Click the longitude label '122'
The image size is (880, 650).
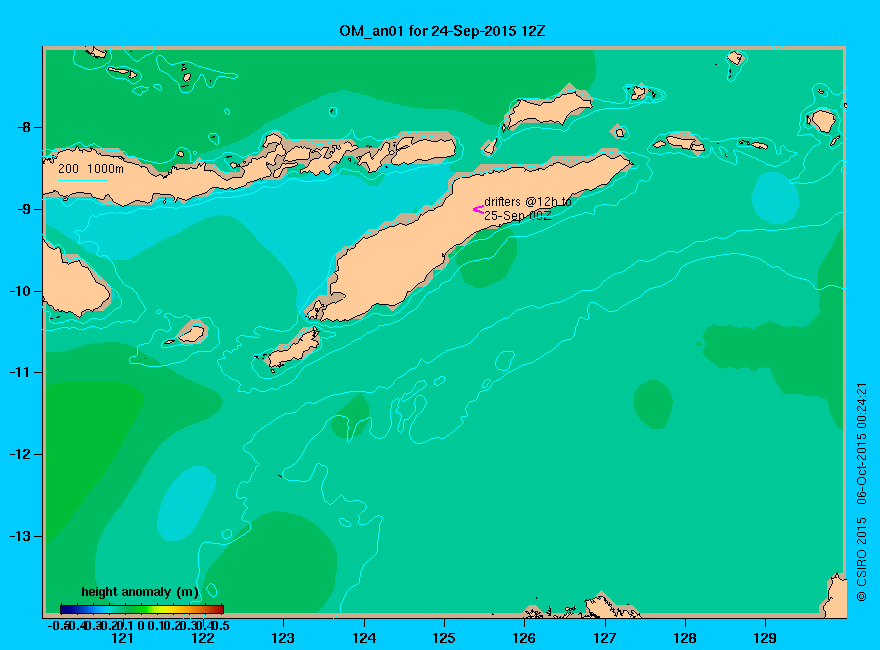[203, 638]
